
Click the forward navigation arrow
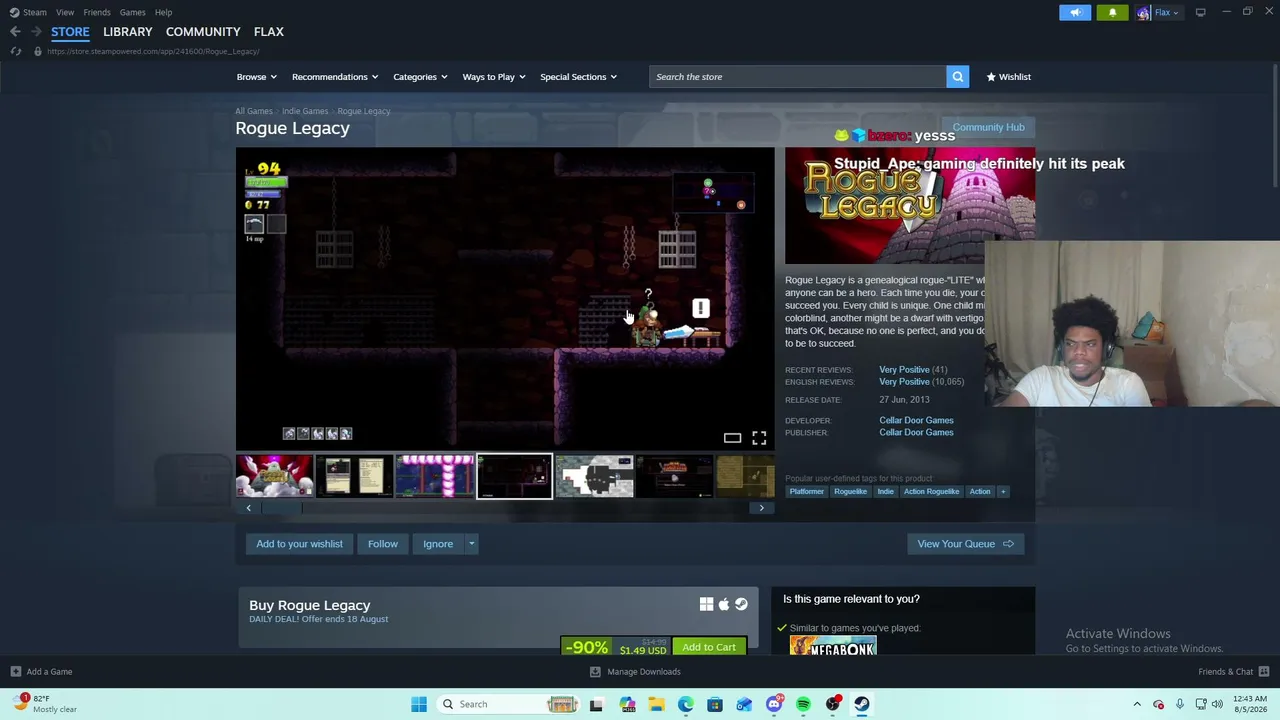click(36, 32)
